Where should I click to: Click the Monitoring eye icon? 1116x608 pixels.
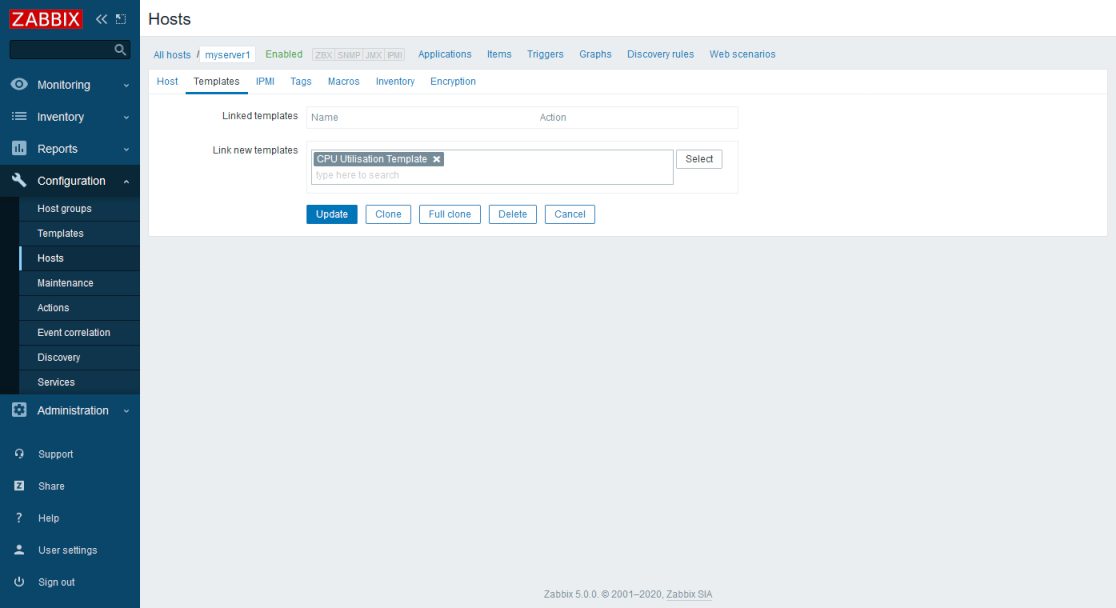tap(19, 84)
